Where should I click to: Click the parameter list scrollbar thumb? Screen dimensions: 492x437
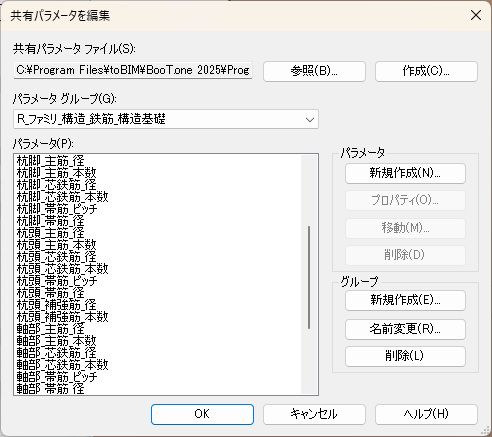309,277
